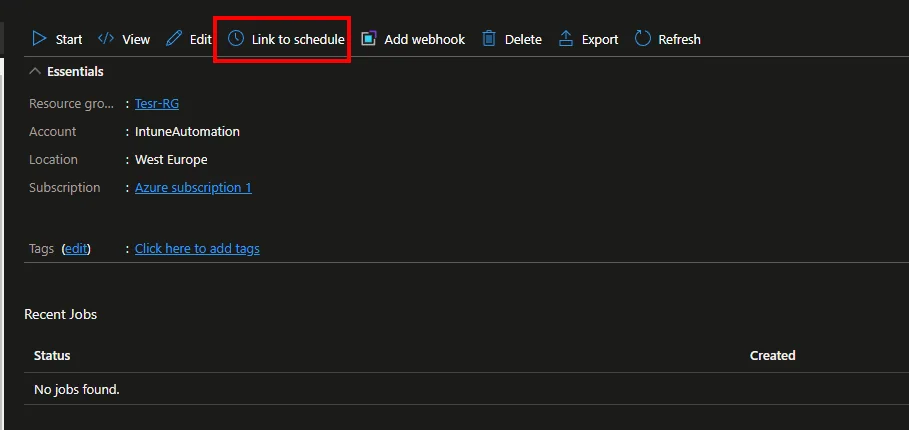Sort jobs by the Status column header
Image resolution: width=909 pixels, height=430 pixels.
click(52, 355)
